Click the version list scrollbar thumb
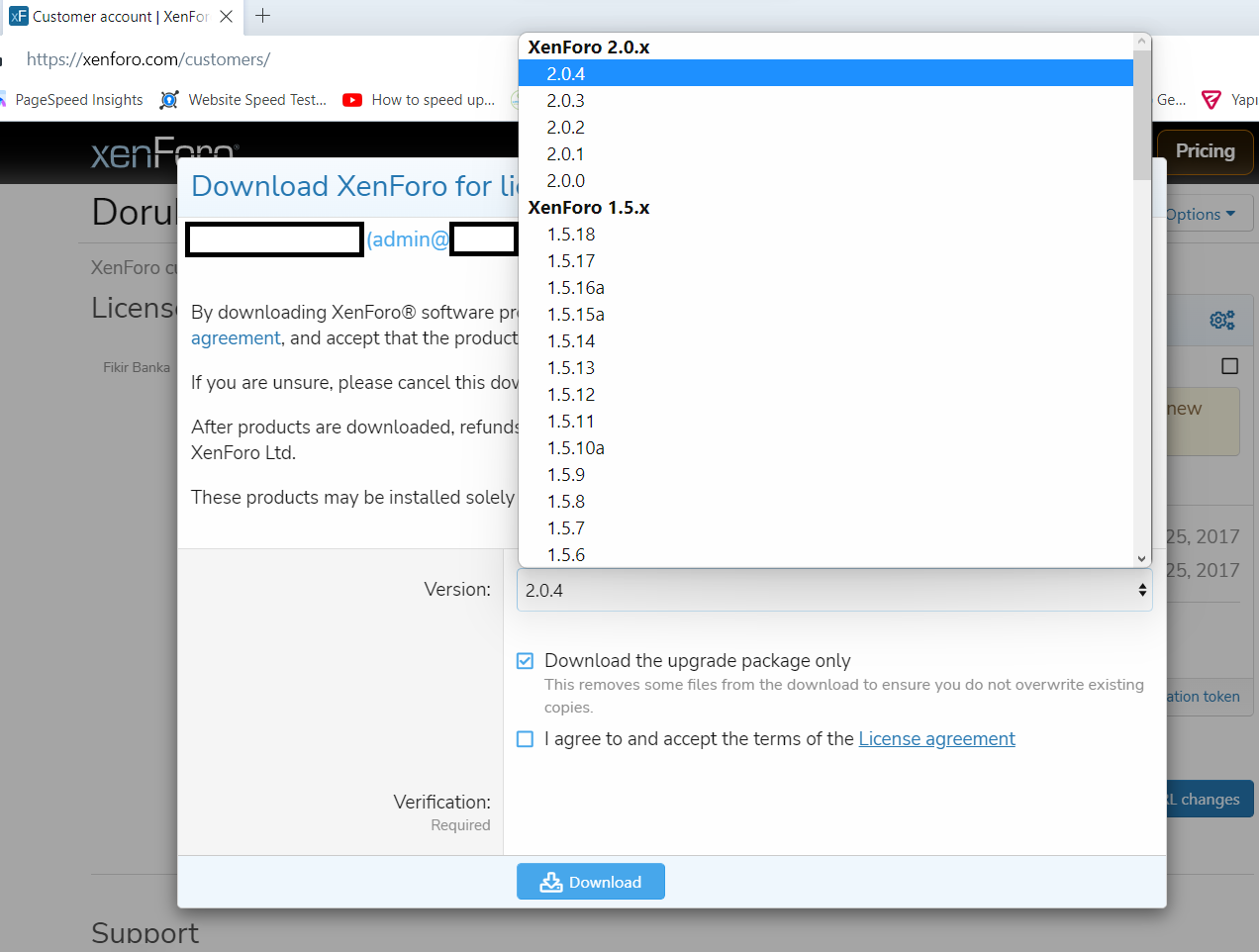 click(1142, 115)
